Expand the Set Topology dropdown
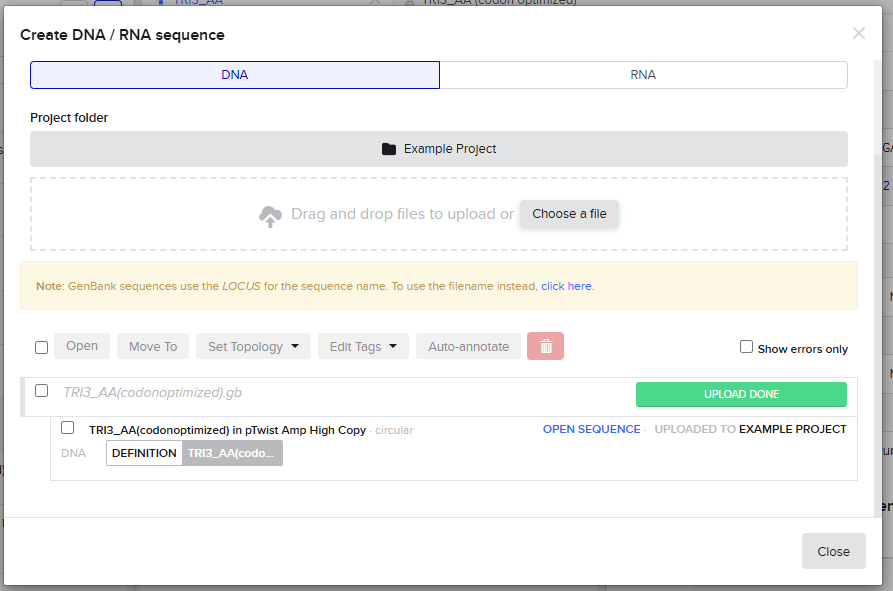Image resolution: width=893 pixels, height=591 pixels. (253, 346)
